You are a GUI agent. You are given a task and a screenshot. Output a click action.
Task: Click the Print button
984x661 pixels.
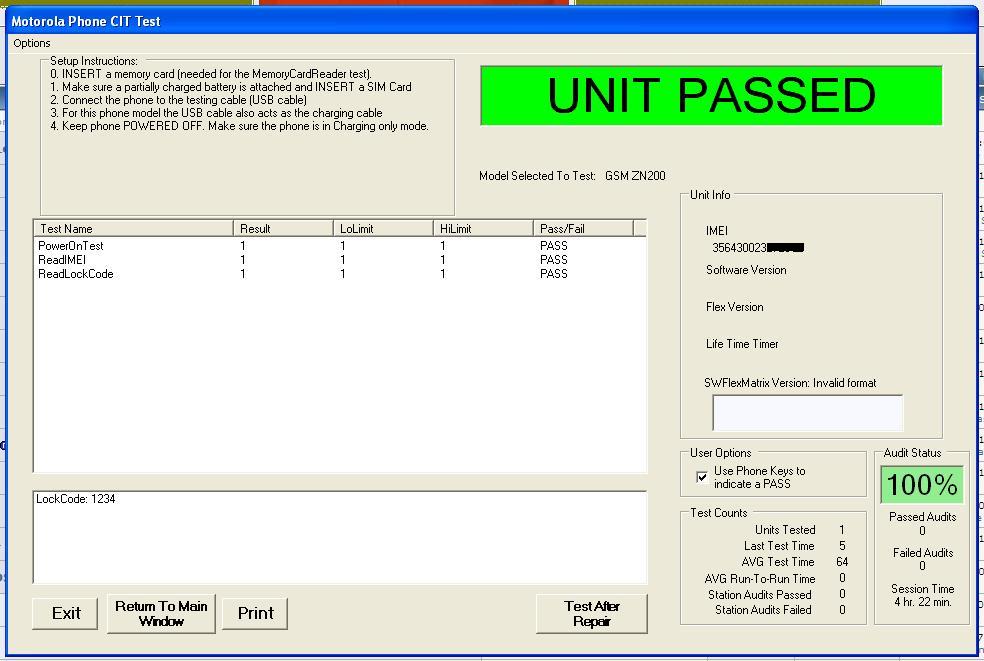coord(255,613)
